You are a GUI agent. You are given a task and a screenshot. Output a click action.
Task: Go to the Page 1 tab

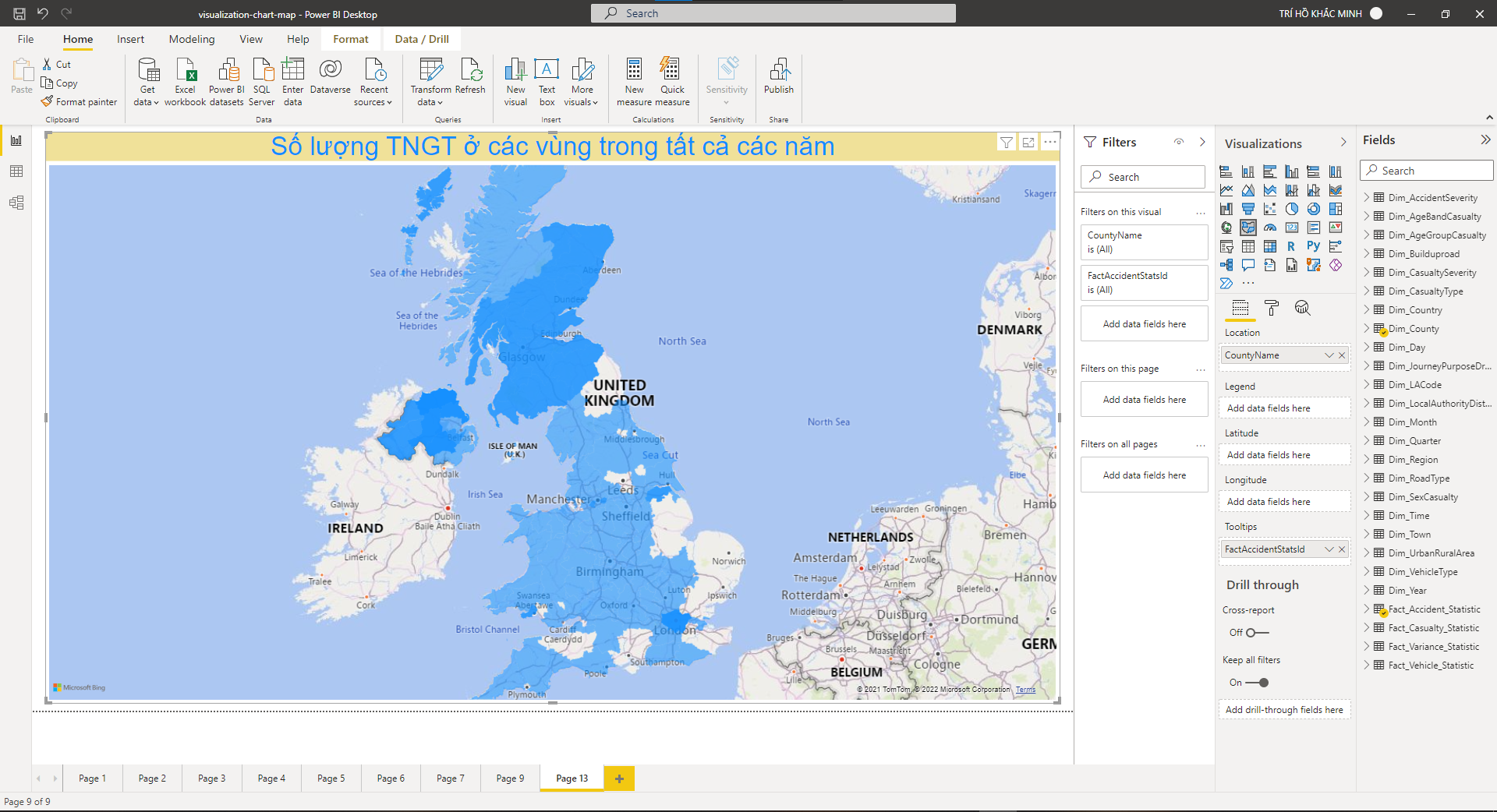pos(92,778)
